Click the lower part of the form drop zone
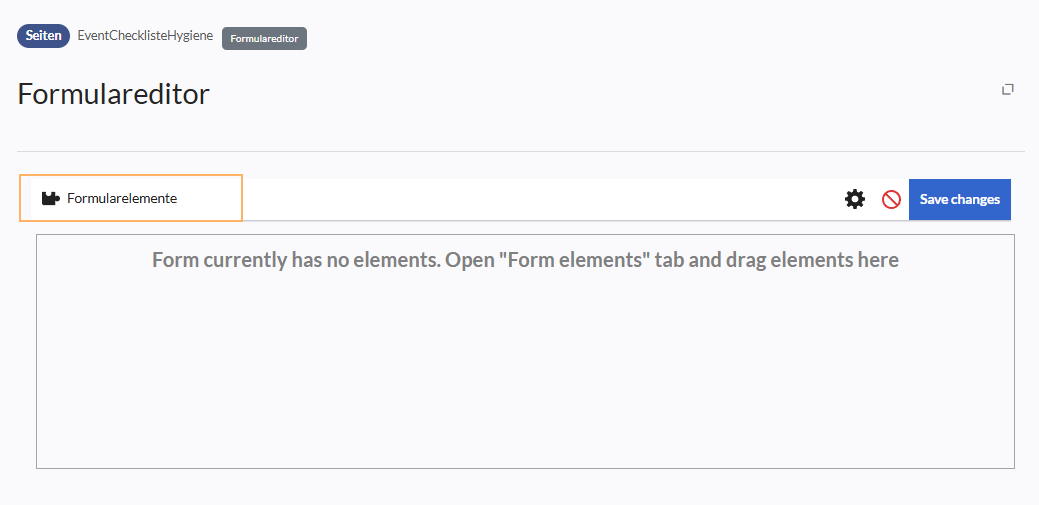 [x=525, y=424]
